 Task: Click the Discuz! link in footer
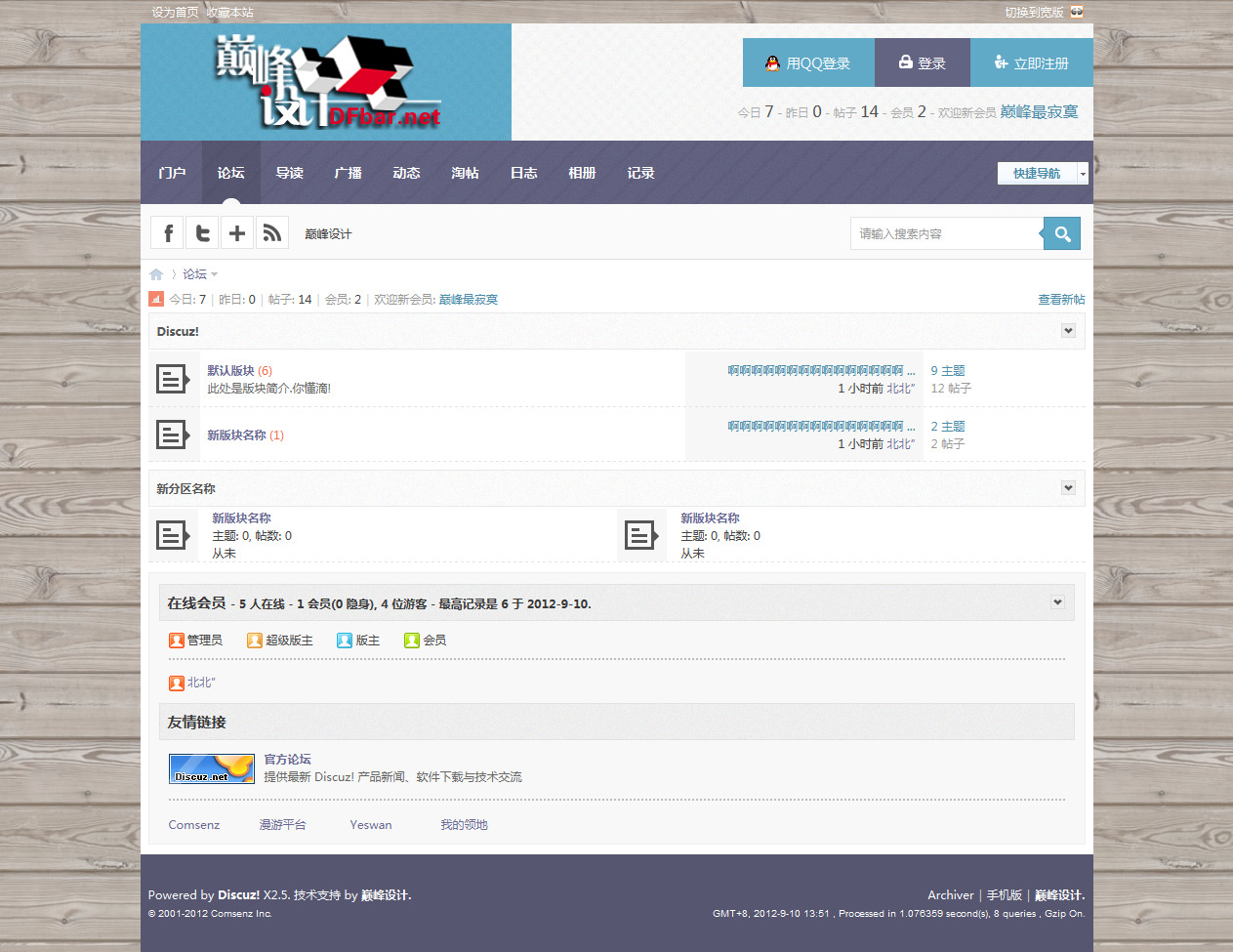coord(238,895)
